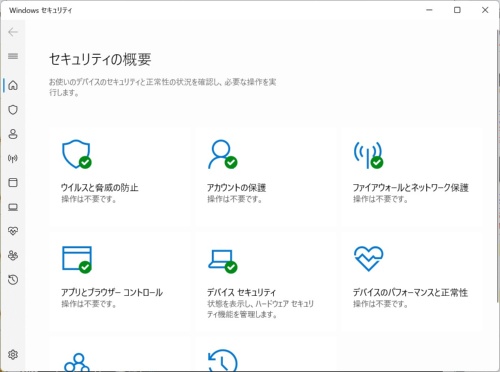Viewport: 500px width, 372px height.
Task: Click the large family options icon tile
Action: tap(77, 363)
